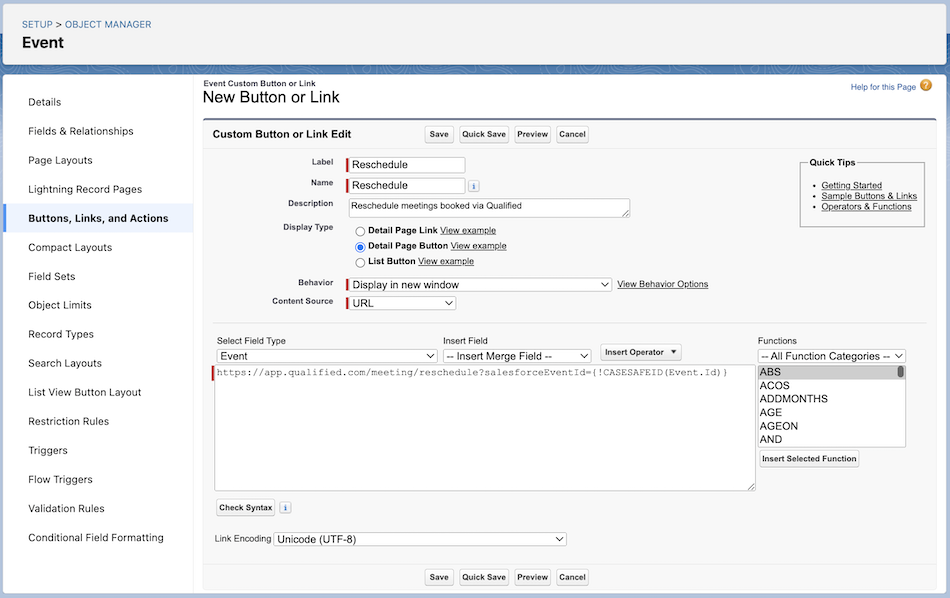Viewport: 950px width, 598px height.
Task: Click the bottom Quick Save button
Action: [483, 577]
